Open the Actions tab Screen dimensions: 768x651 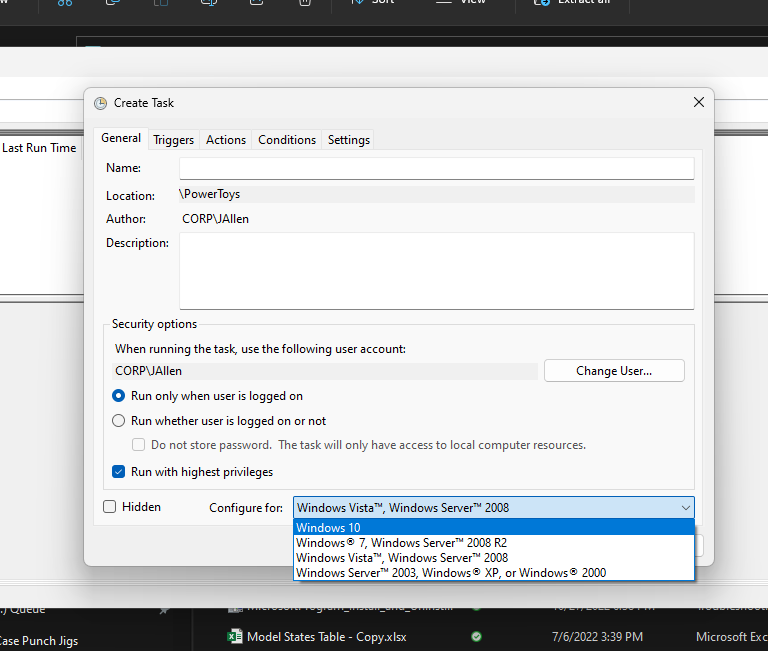pos(226,140)
